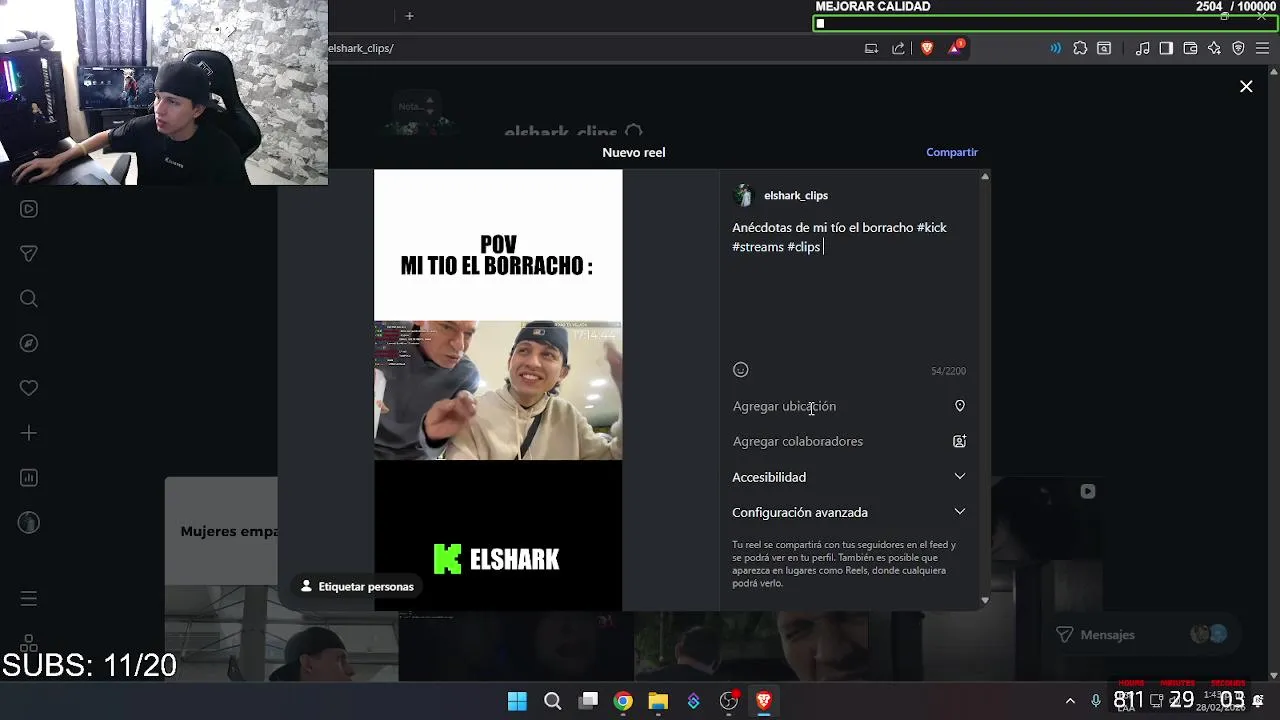Click the add collaborators person icon
This screenshot has width=1280, height=720.
pyautogui.click(x=960, y=441)
